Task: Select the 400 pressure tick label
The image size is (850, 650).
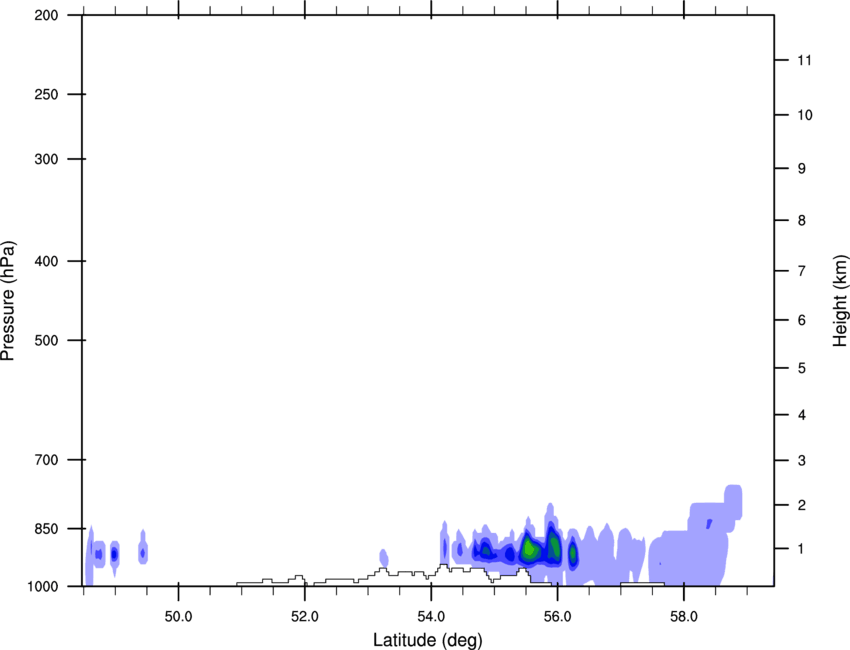Action: (46, 261)
